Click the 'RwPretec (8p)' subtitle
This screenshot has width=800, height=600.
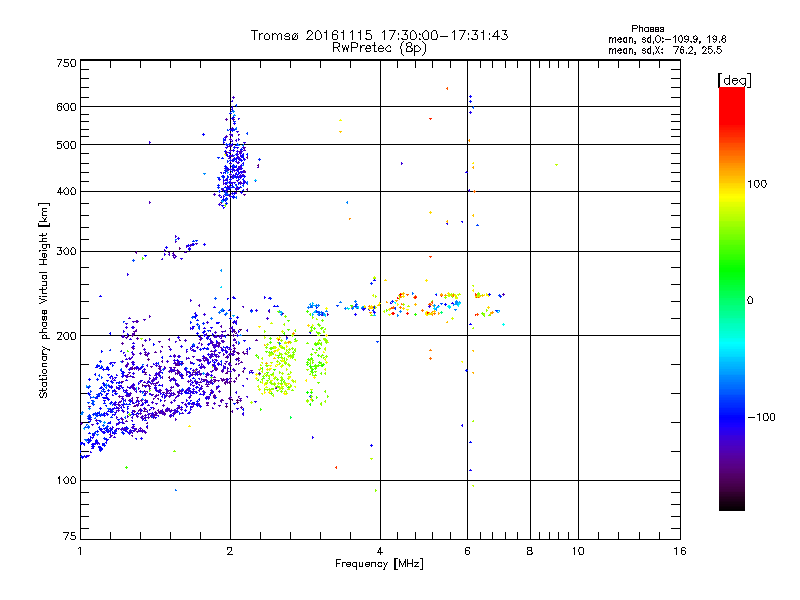click(x=379, y=48)
